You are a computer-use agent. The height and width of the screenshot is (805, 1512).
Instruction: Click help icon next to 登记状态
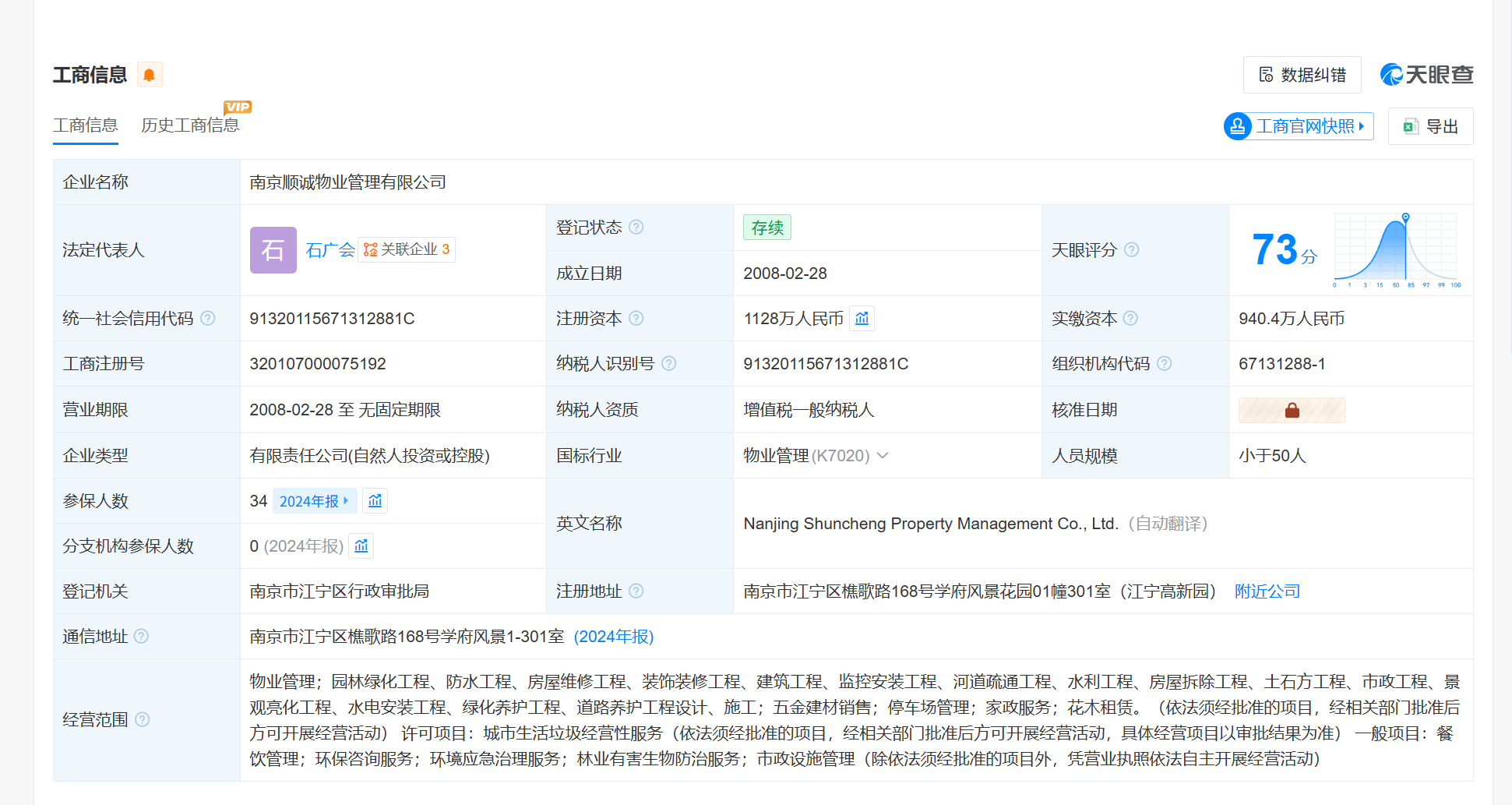click(636, 228)
